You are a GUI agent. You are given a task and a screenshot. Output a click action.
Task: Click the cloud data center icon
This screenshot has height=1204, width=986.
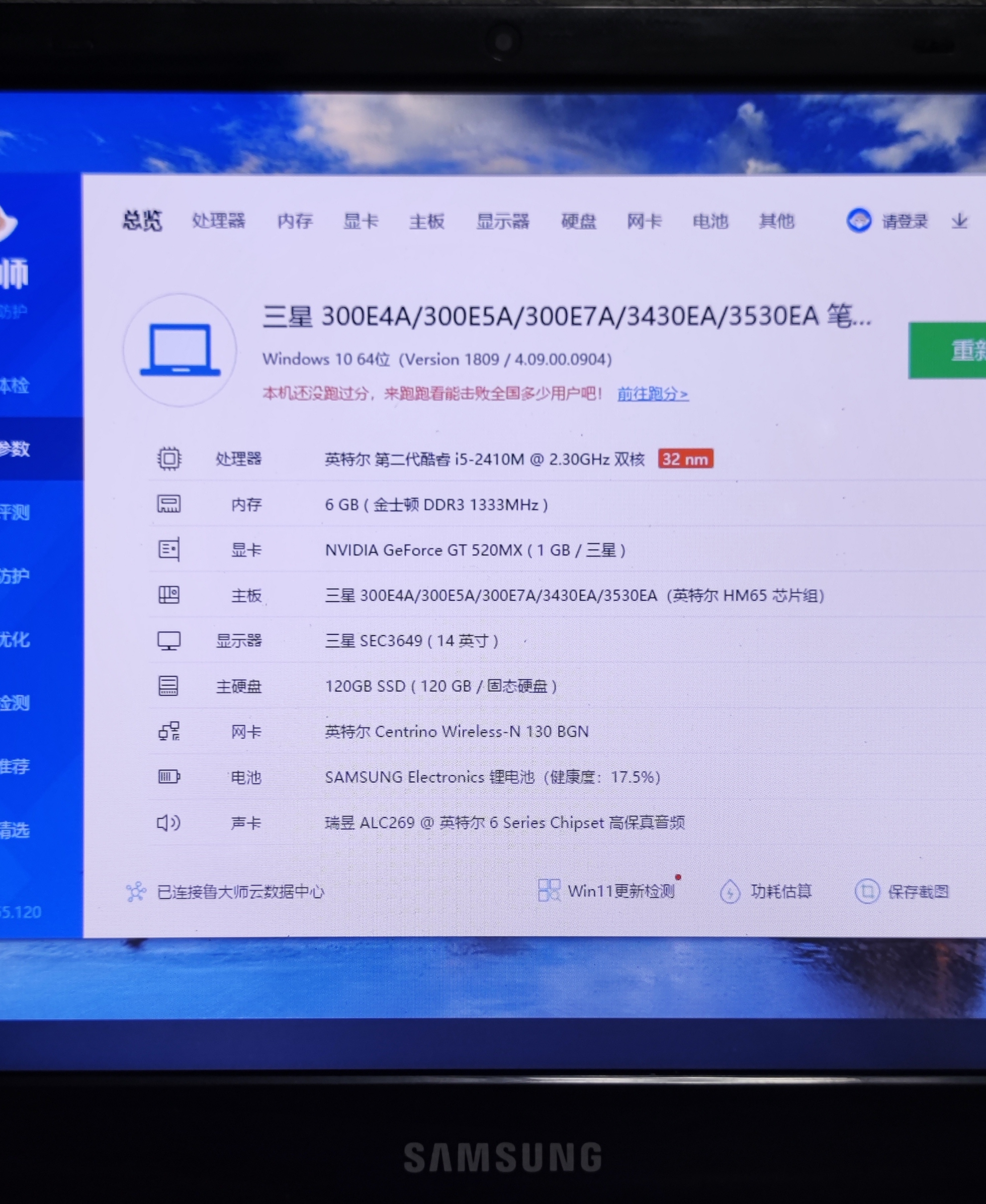point(136,891)
